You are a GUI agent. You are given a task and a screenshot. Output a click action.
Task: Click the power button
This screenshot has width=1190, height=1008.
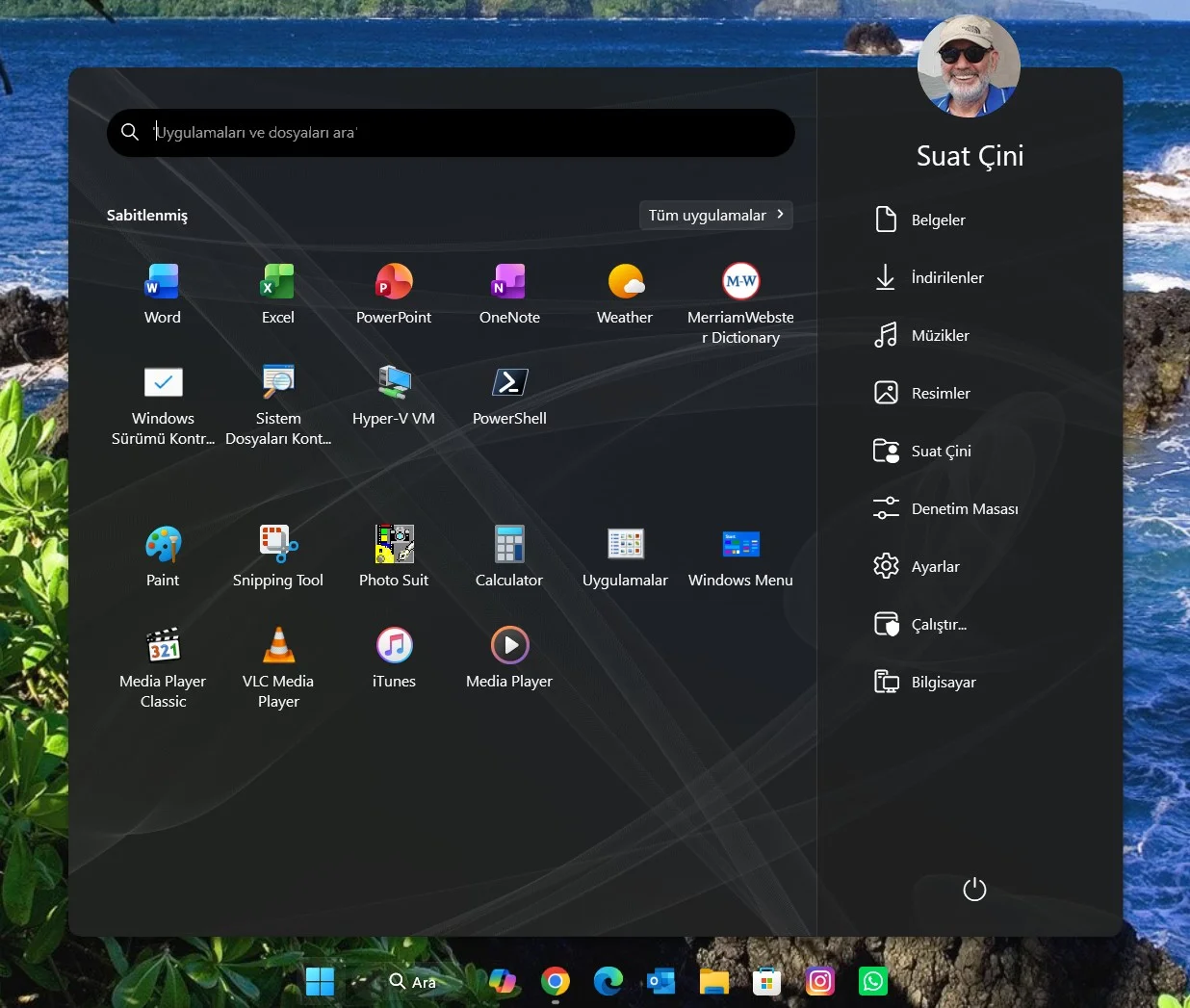click(x=974, y=889)
